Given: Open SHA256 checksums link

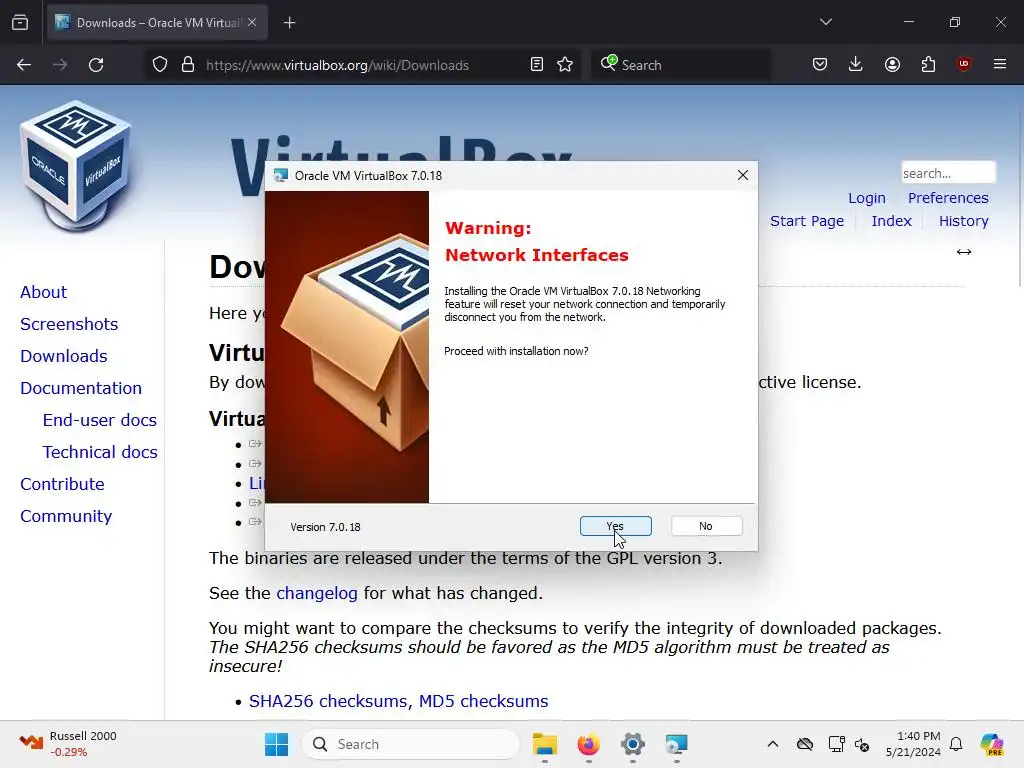Looking at the screenshot, I should click(330, 701).
